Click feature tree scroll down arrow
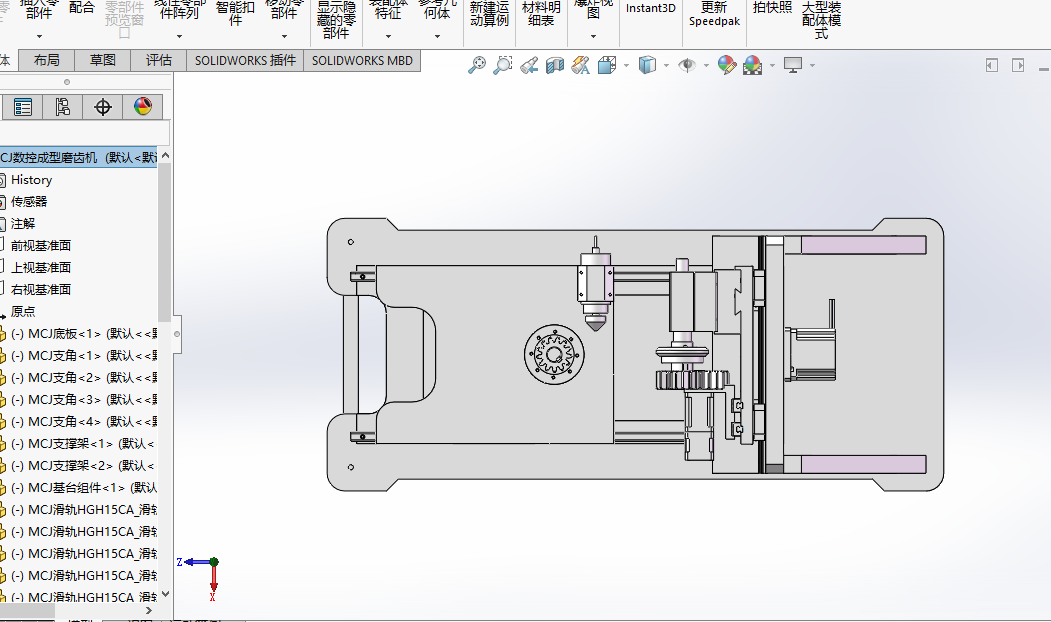1051x622 pixels. 165,594
